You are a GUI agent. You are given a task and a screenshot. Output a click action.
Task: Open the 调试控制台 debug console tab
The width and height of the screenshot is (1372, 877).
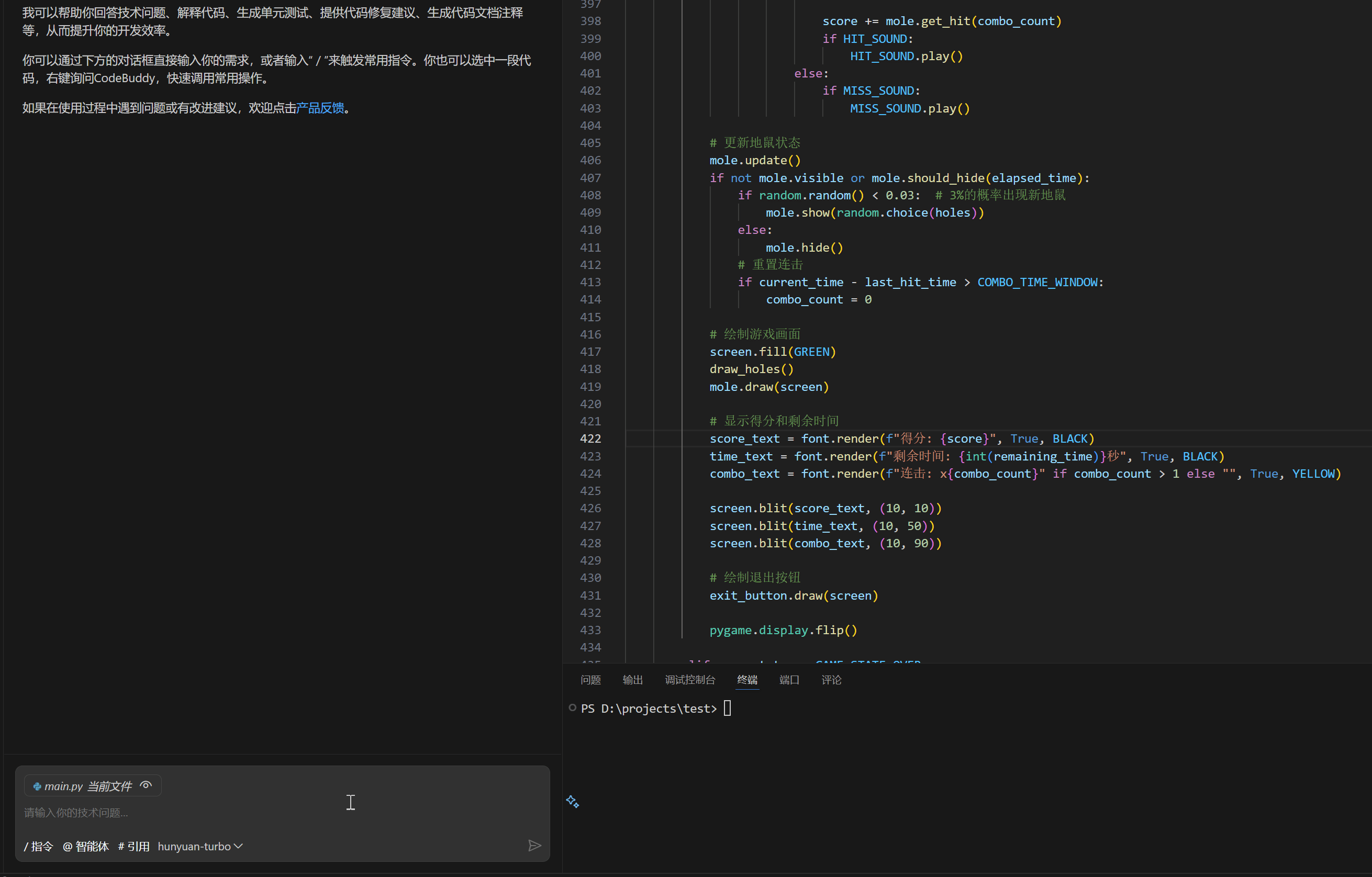[689, 680]
